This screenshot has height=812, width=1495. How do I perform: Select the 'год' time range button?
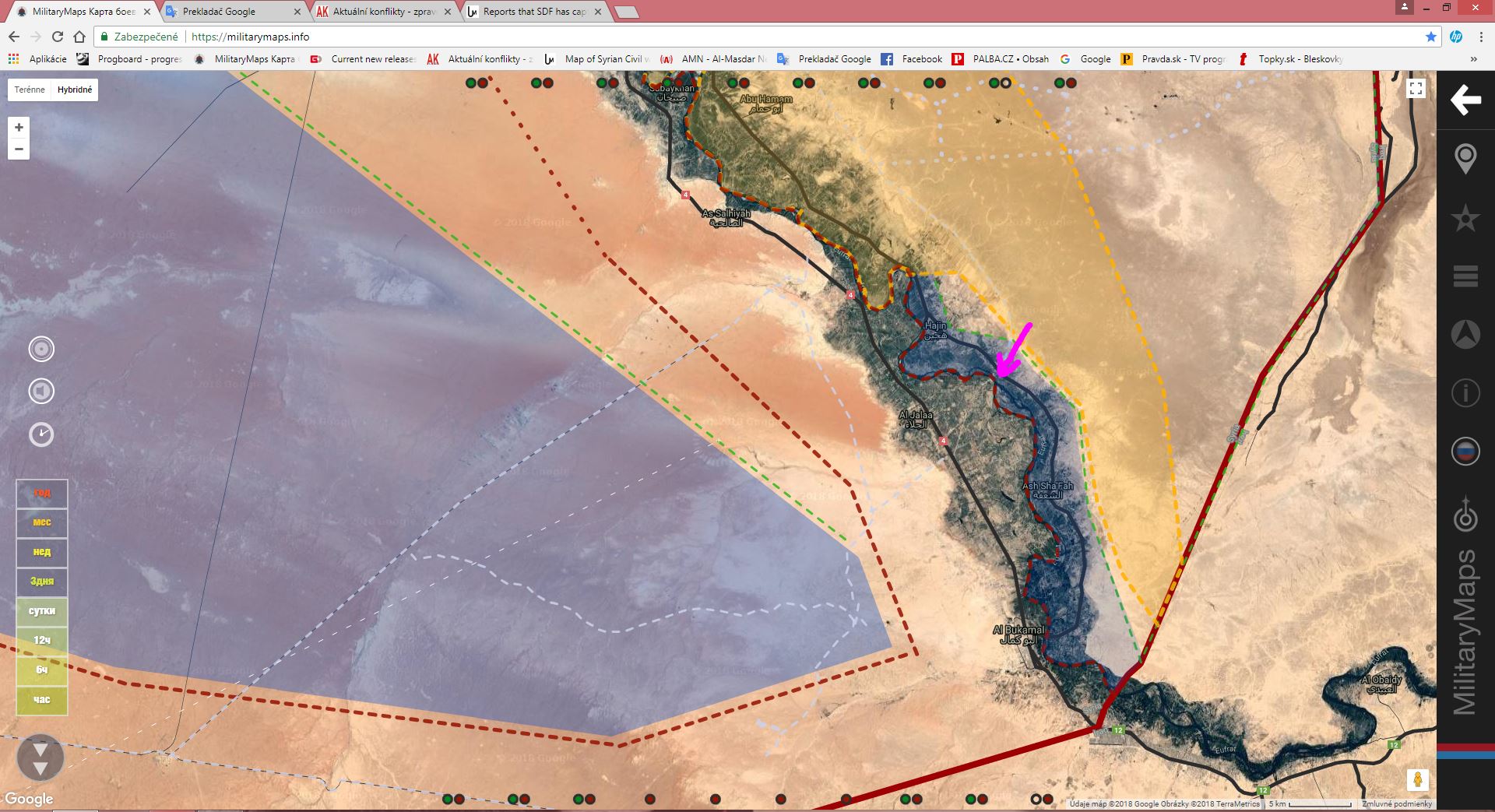click(x=42, y=493)
